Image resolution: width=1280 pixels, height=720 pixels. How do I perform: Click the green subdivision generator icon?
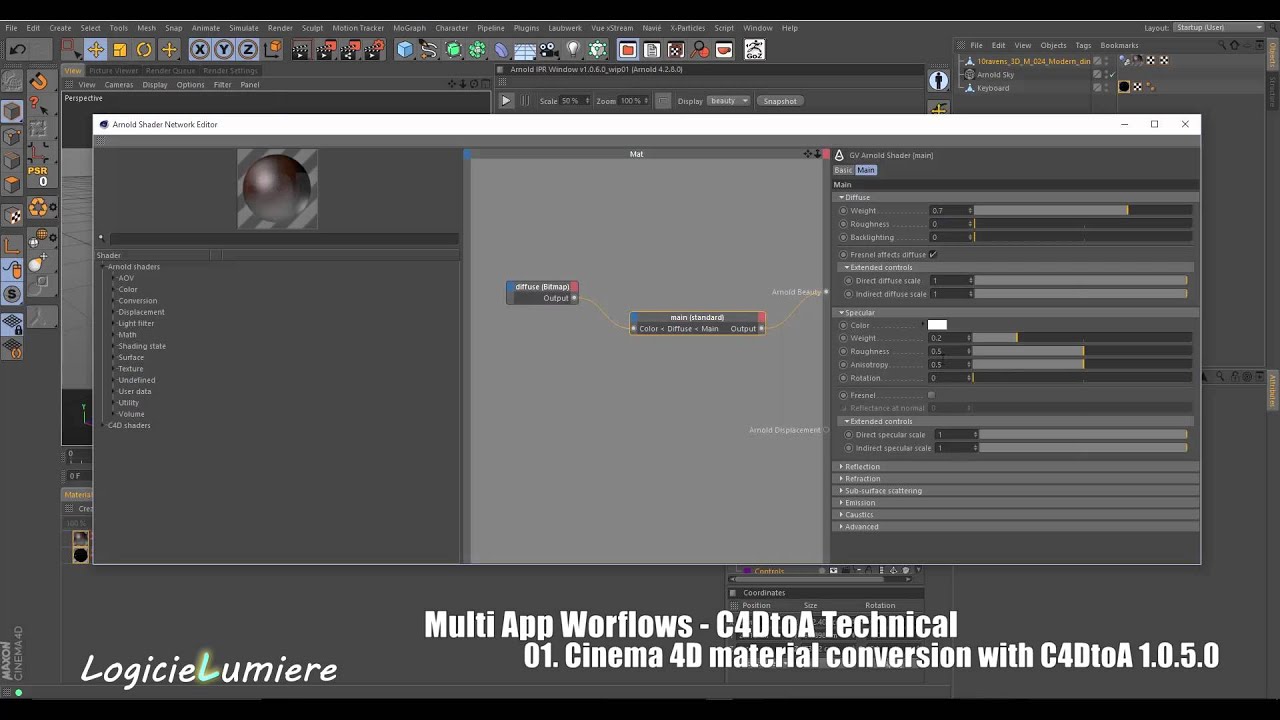453,49
